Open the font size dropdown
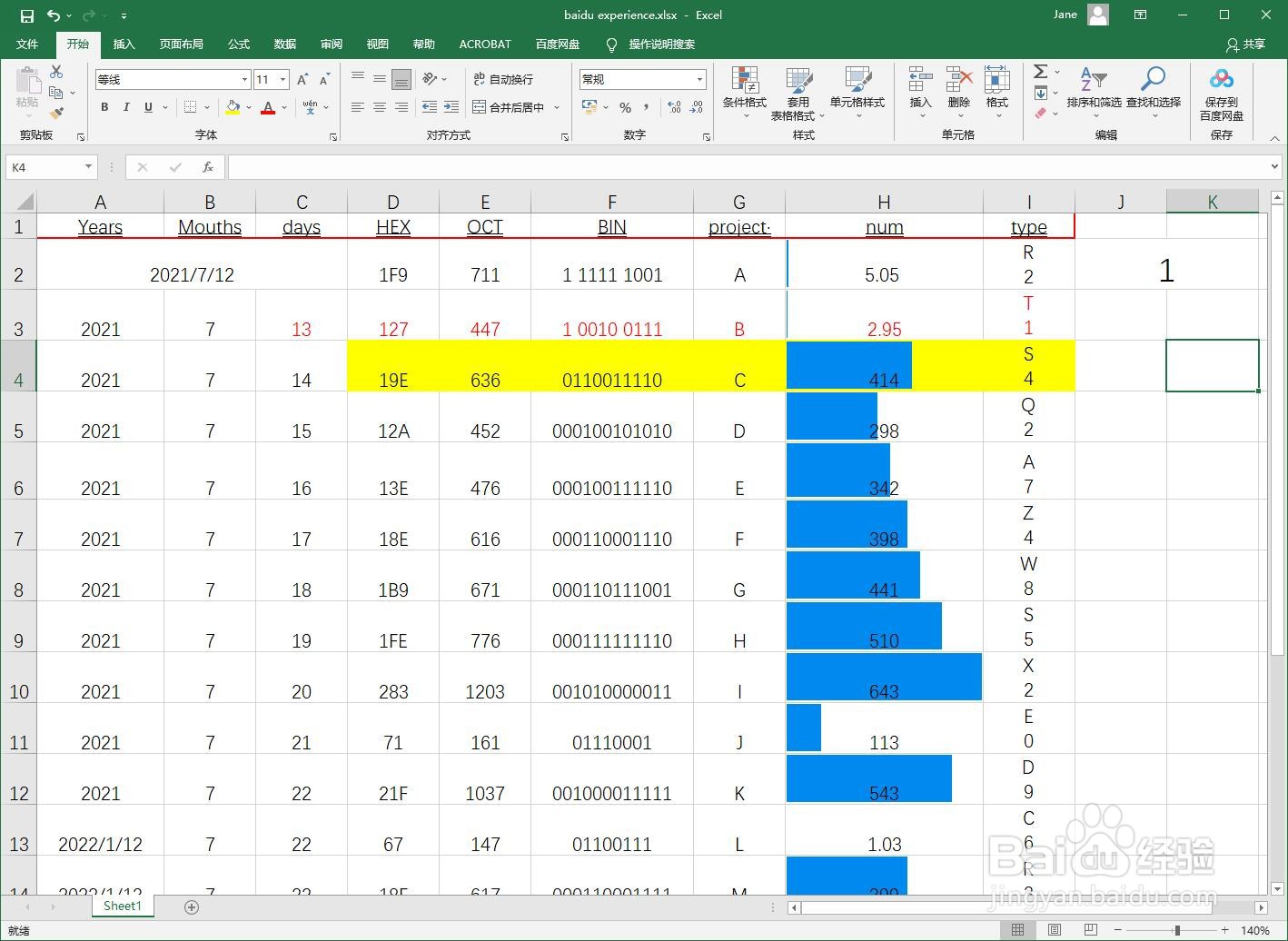 [x=283, y=80]
